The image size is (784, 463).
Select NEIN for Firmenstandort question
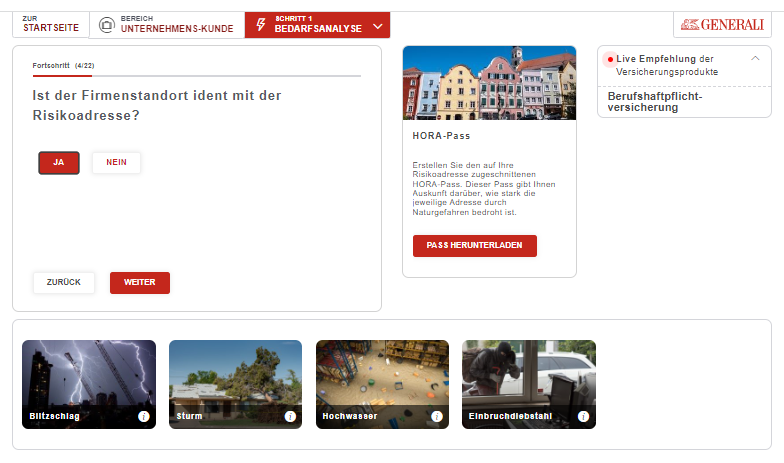click(x=116, y=163)
